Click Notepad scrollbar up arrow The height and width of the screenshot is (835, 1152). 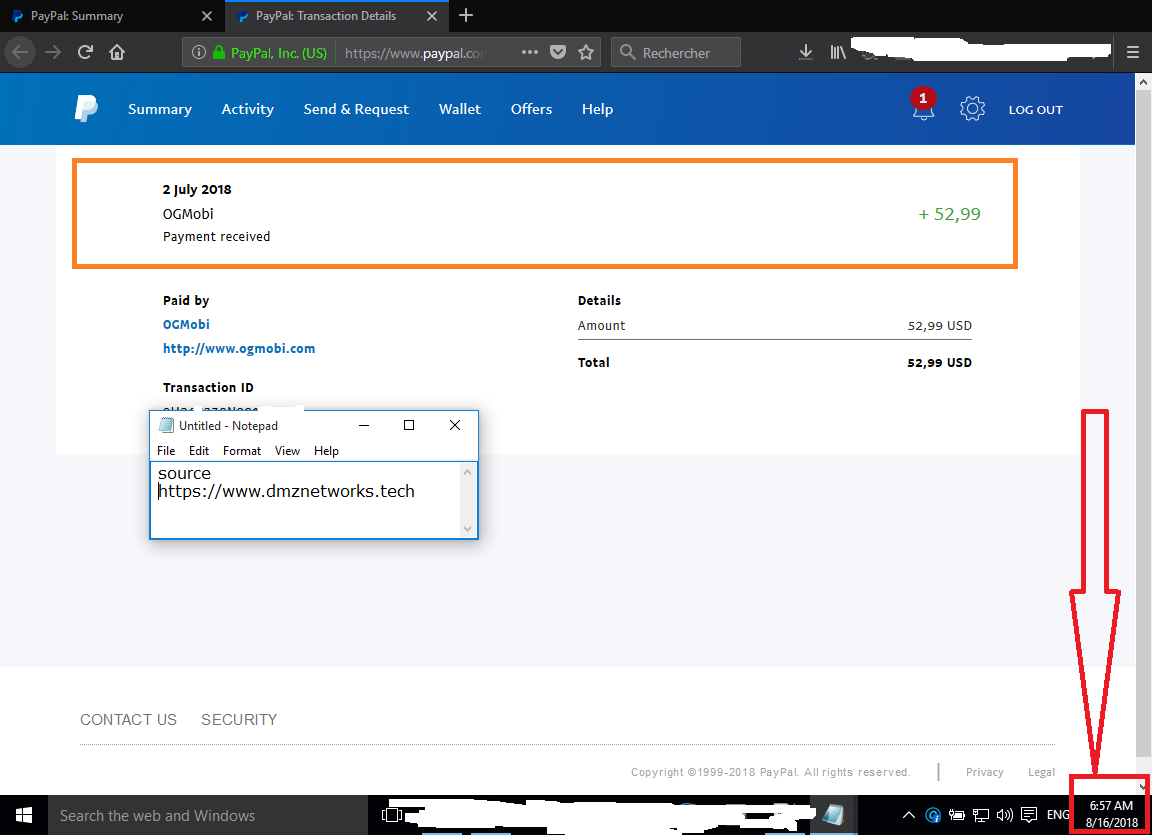point(467,471)
